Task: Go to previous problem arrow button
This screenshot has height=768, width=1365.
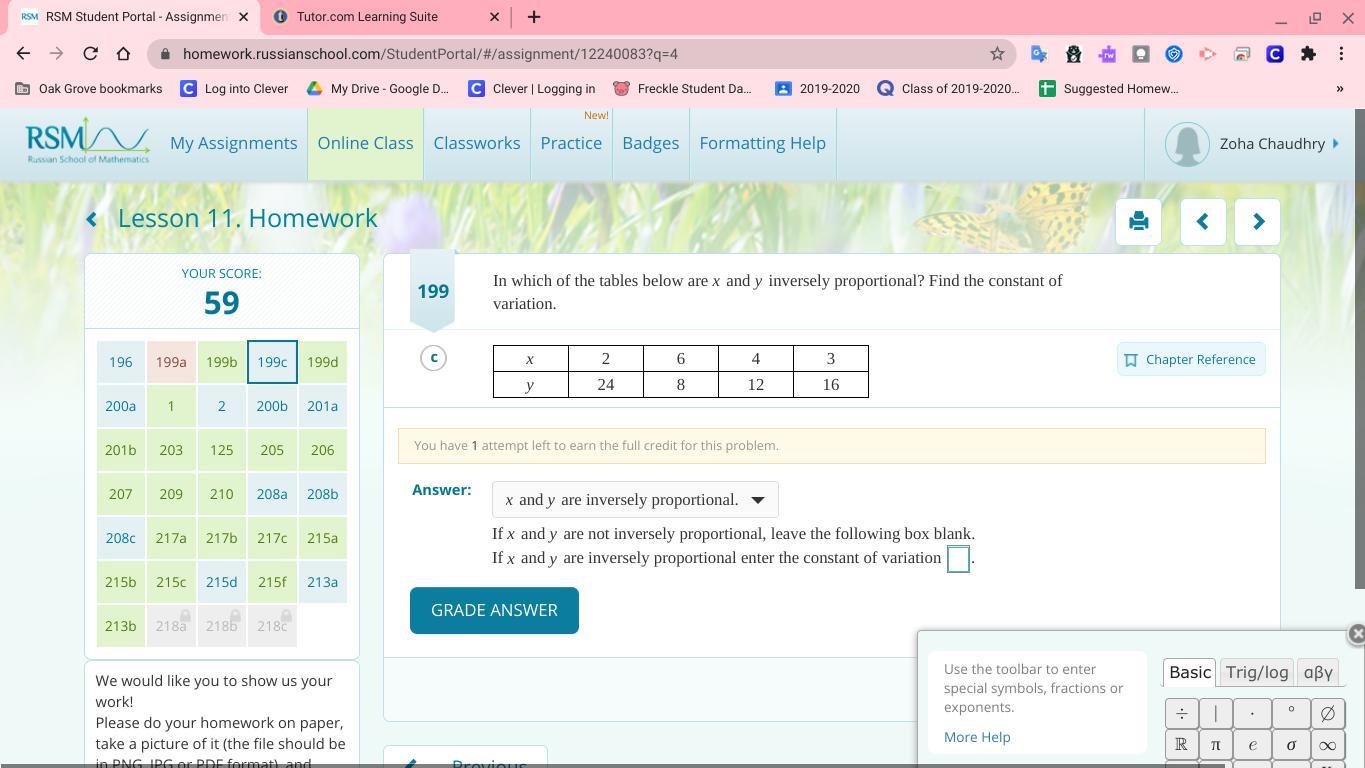Action: 1203,221
